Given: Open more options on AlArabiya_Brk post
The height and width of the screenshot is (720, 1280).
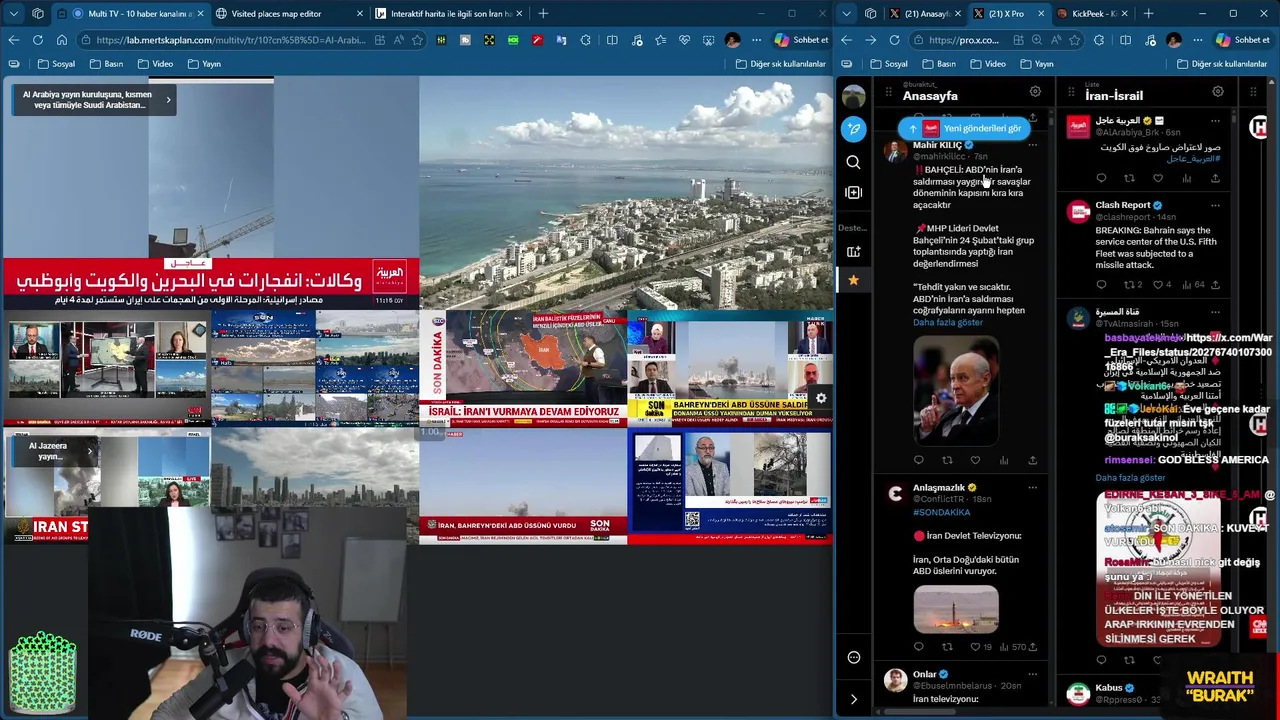Looking at the screenshot, I should (x=1215, y=121).
